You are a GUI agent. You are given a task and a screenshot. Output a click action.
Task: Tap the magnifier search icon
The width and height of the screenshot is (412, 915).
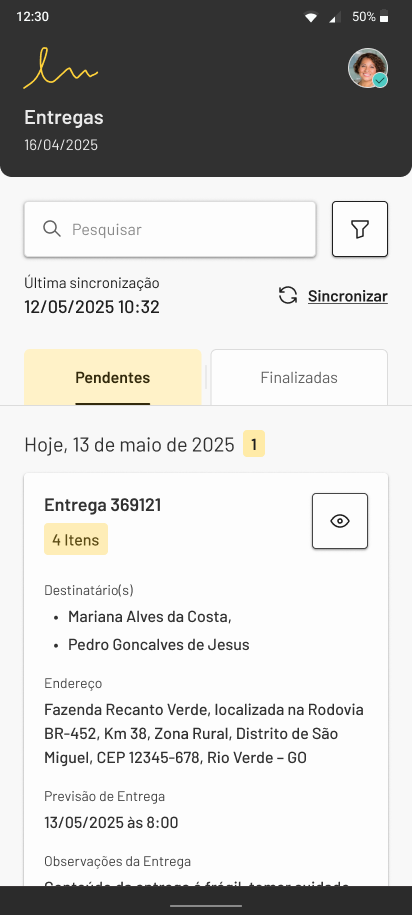[x=52, y=229]
